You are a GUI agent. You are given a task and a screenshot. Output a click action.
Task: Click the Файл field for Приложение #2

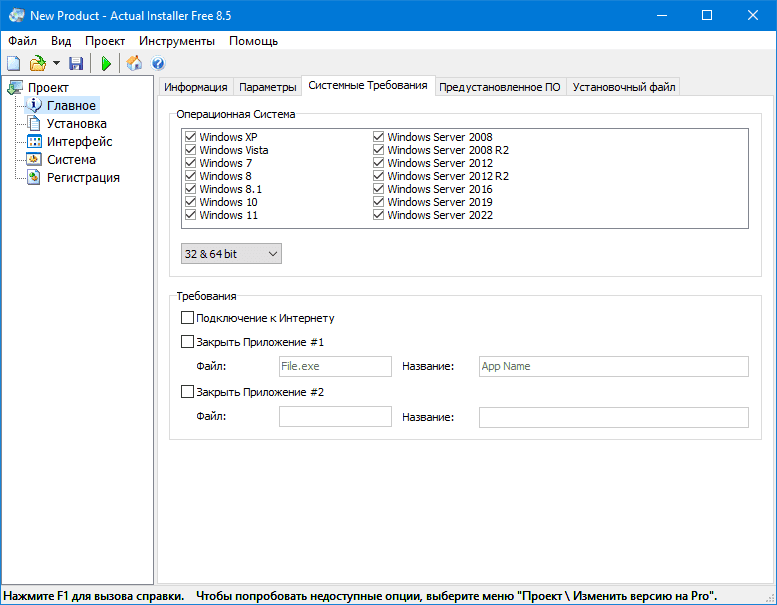335,417
